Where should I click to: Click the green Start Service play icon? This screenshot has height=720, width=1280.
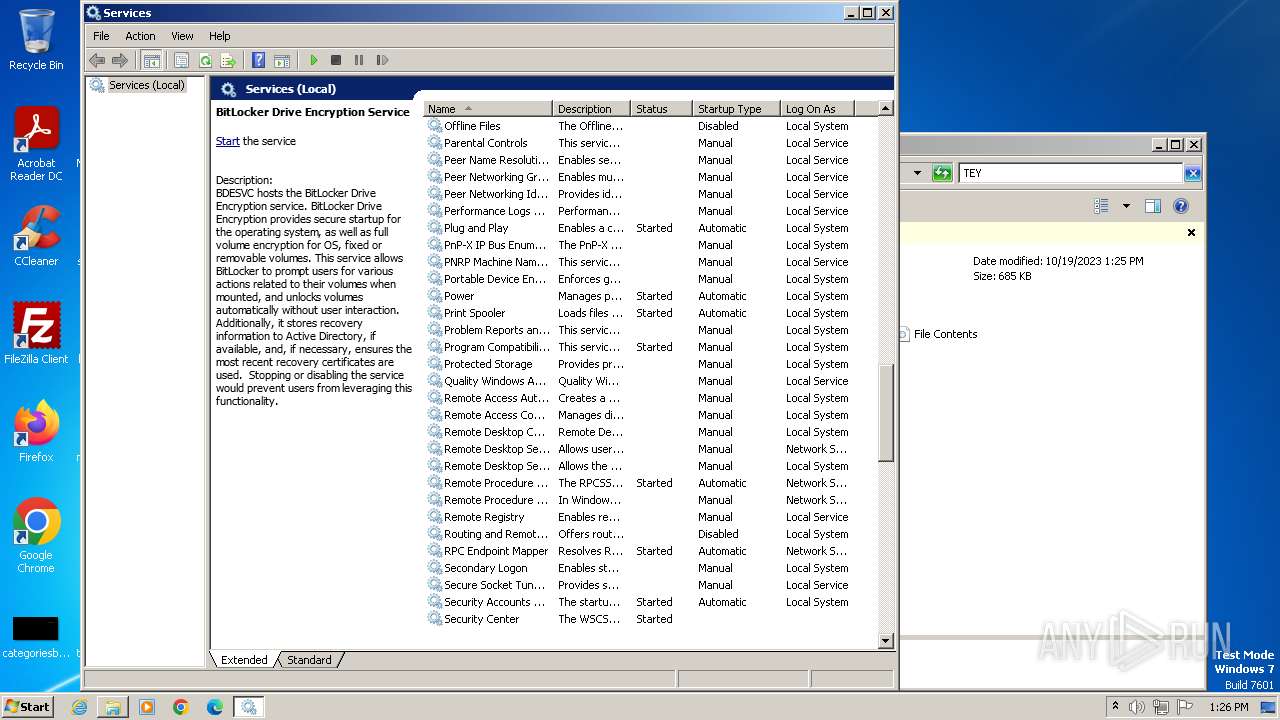[313, 60]
